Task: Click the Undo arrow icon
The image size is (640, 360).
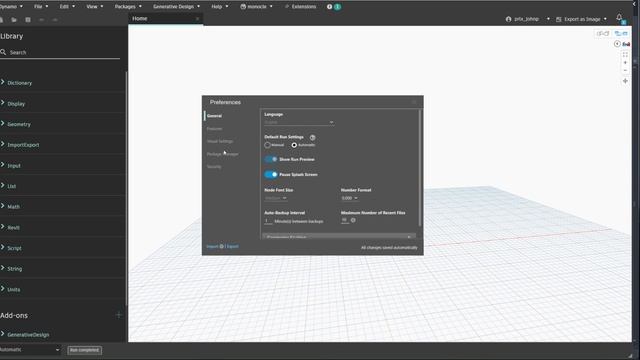Action: click(x=41, y=20)
